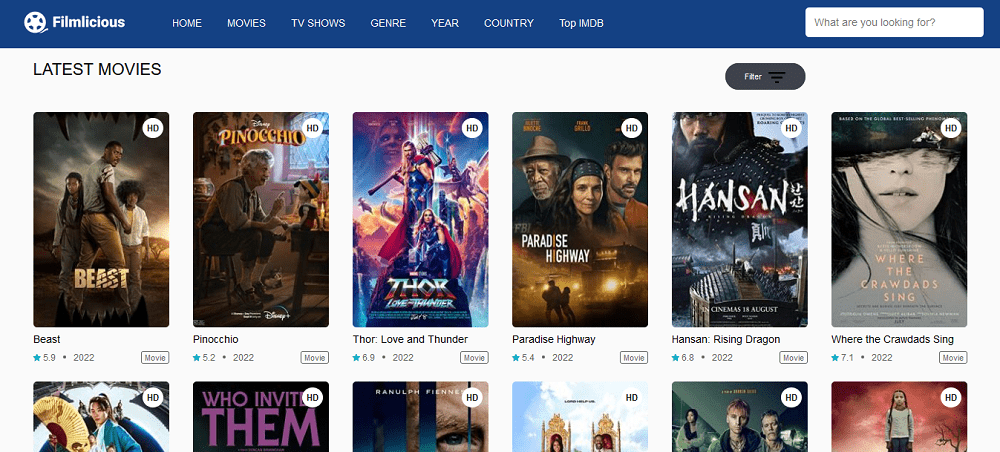
Task: Click star icon next to 5.4 rating
Action: pos(516,358)
